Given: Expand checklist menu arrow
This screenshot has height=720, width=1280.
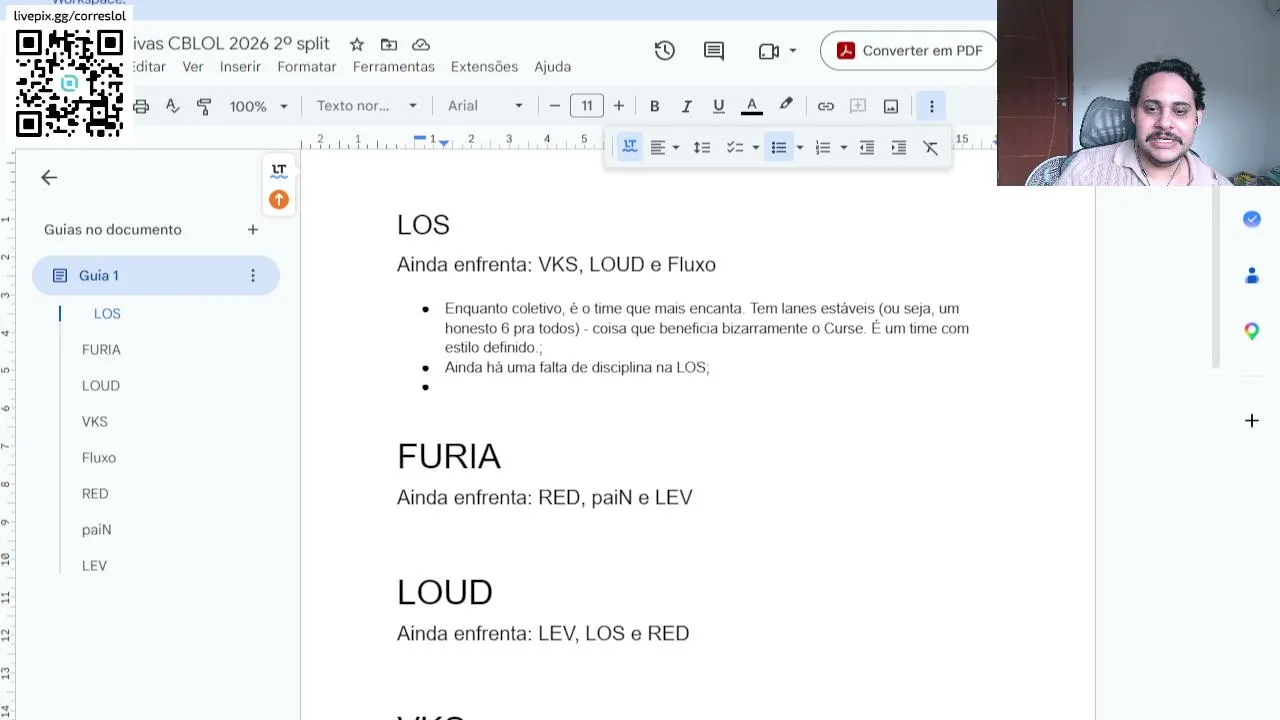Looking at the screenshot, I should pyautogui.click(x=755, y=148).
